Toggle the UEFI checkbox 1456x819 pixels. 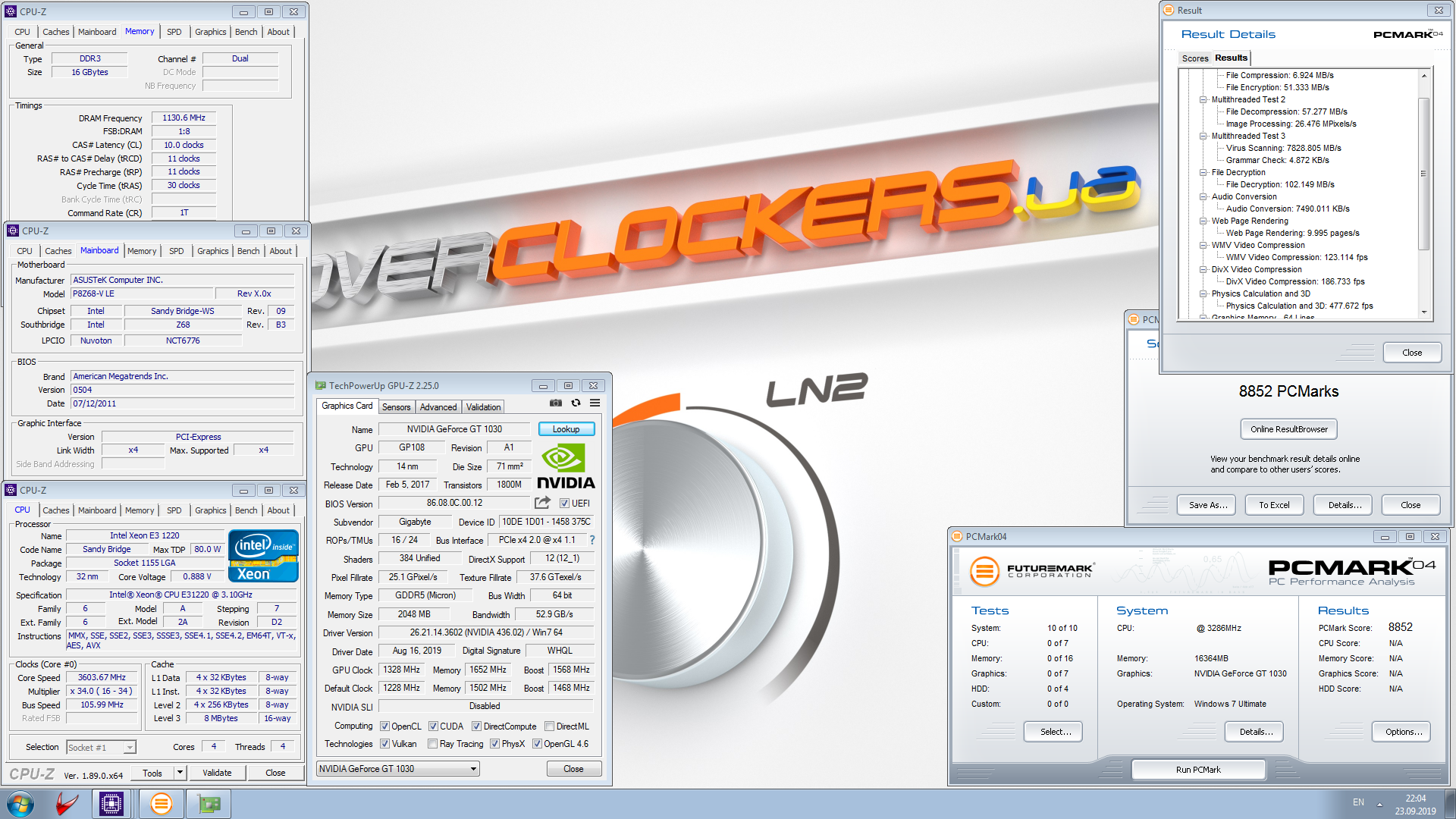coord(564,504)
